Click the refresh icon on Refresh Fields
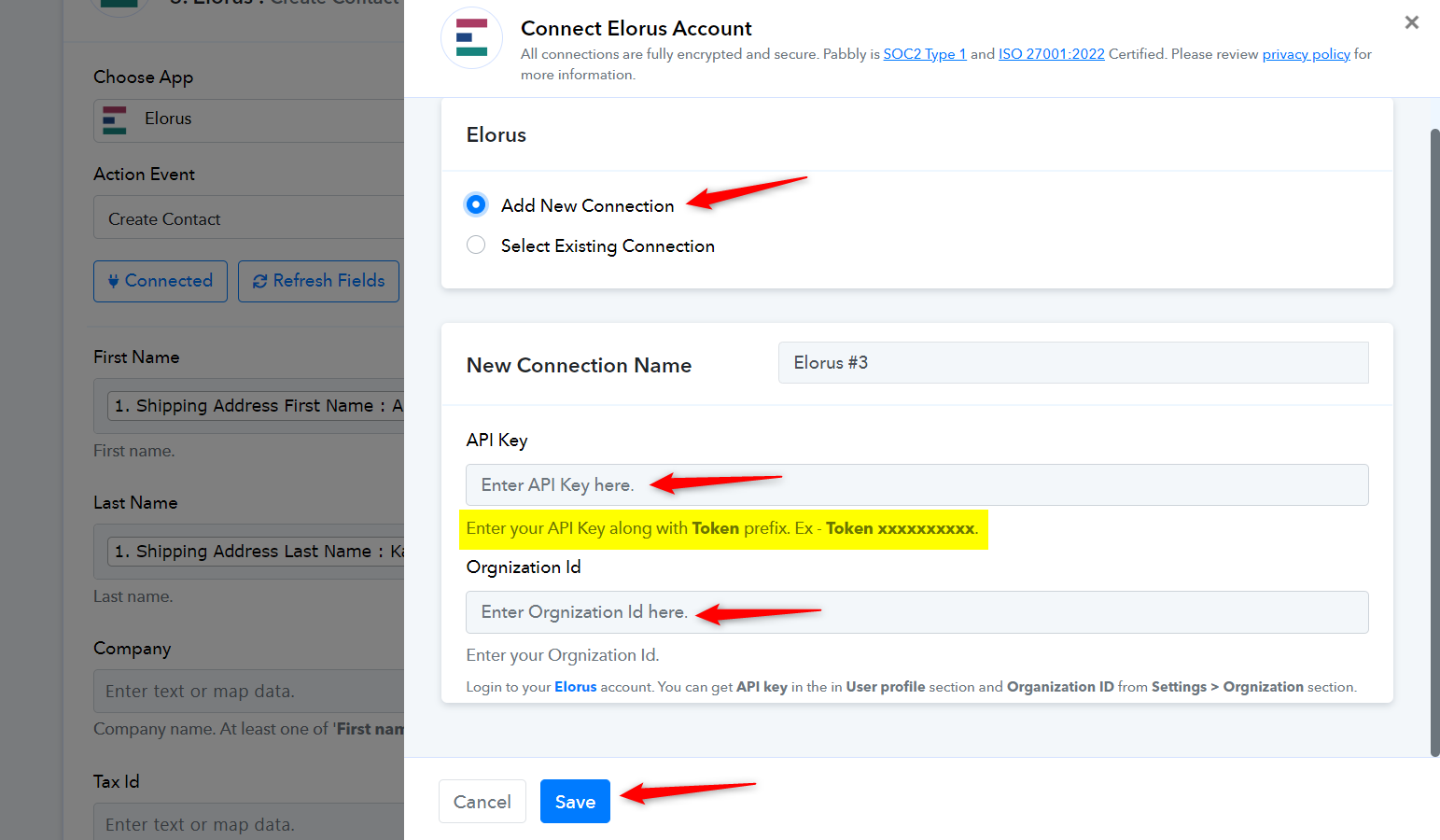The height and width of the screenshot is (840, 1440). (259, 281)
